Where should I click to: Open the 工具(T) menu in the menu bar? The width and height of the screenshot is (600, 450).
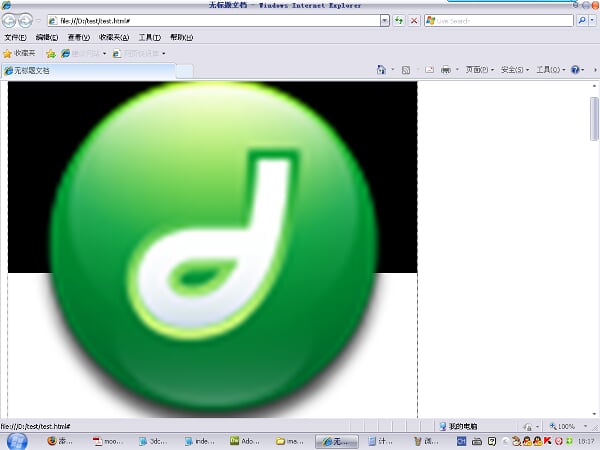pos(150,37)
